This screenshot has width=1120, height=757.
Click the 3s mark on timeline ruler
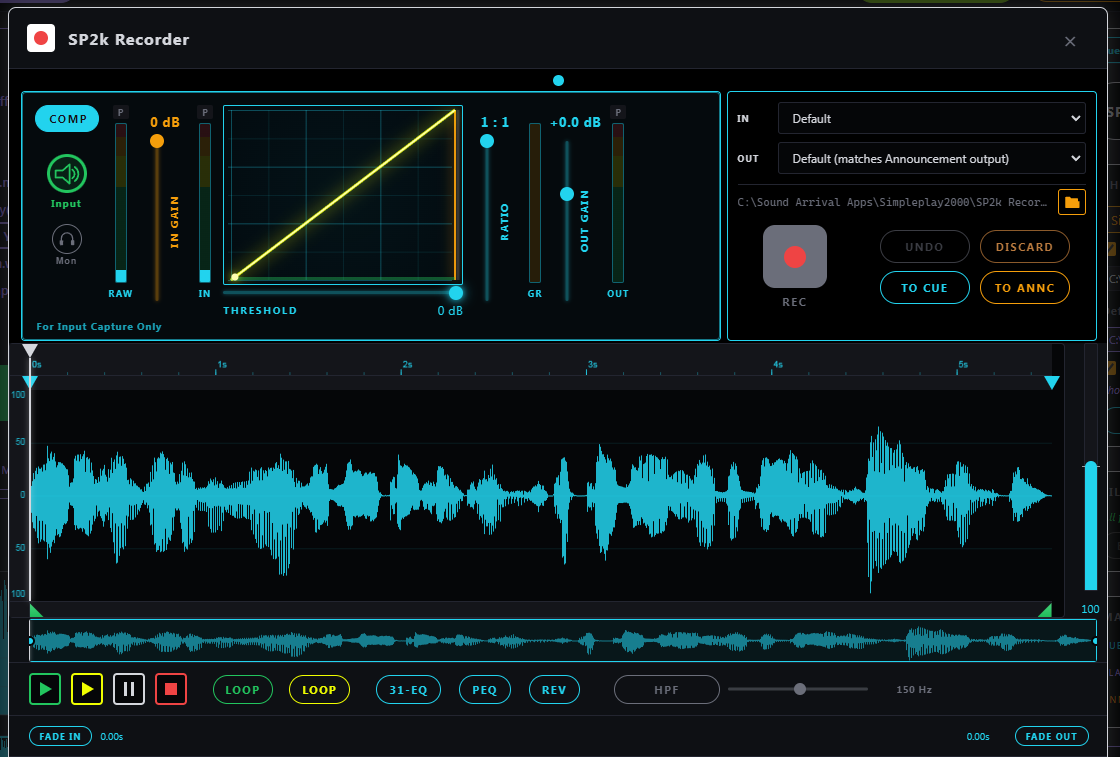[x=592, y=365]
